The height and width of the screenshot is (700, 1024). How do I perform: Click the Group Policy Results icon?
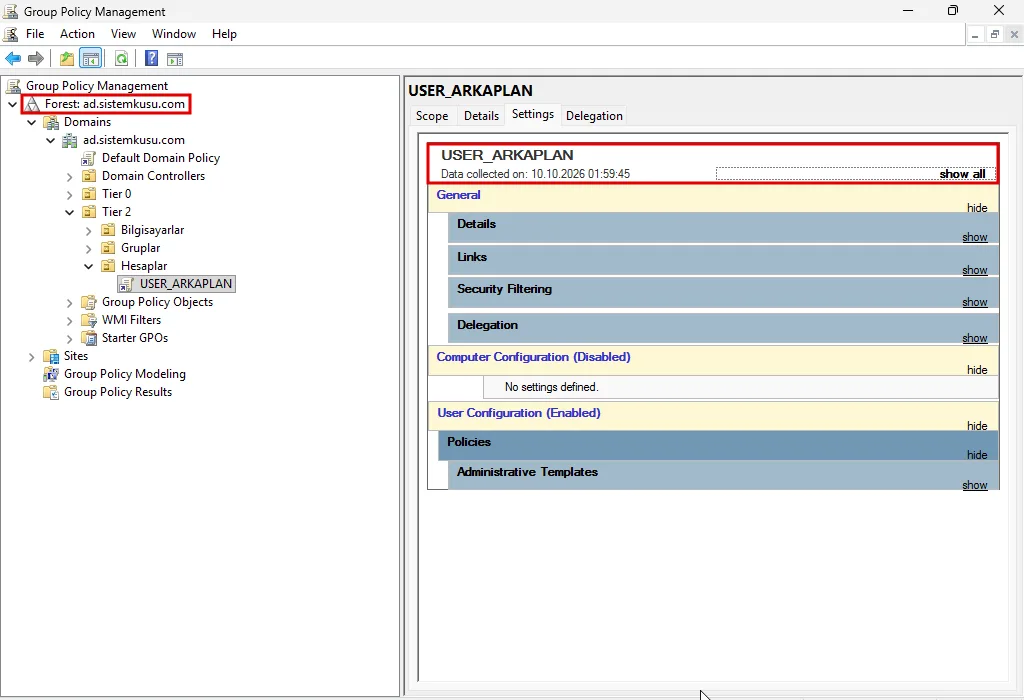click(x=51, y=392)
